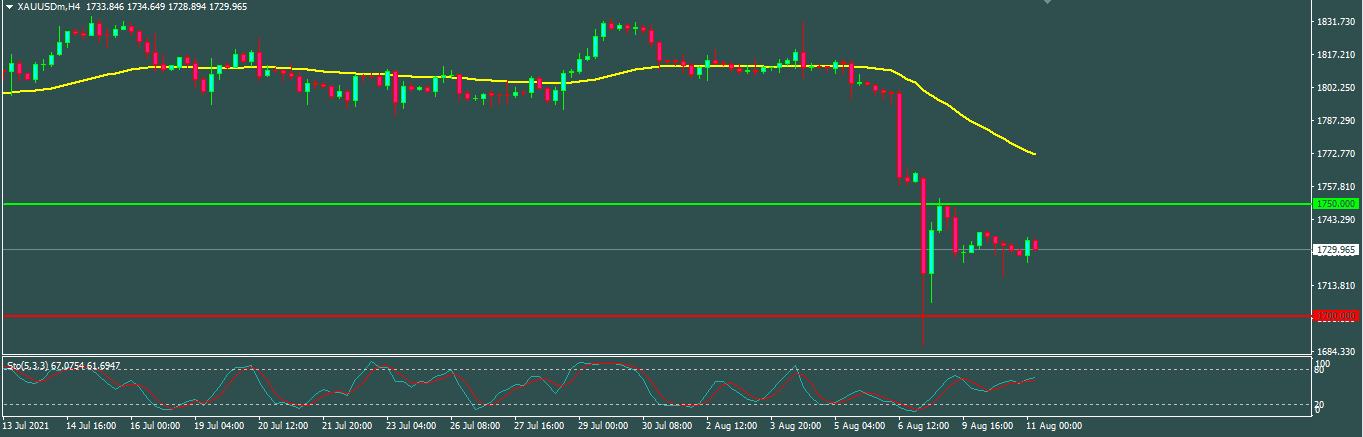Click the chart shift triangle marker at top
This screenshot has width=1363, height=437.
click(1048, 3)
